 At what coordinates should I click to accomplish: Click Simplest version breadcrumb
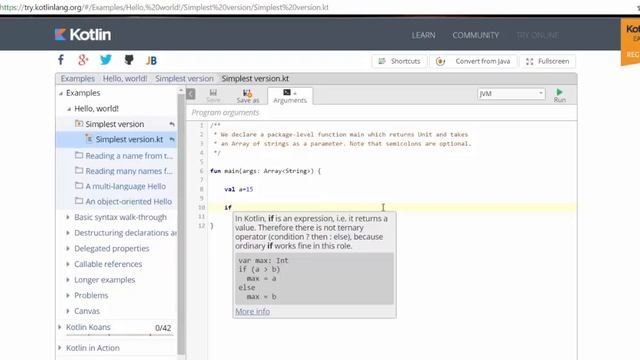(x=184, y=78)
